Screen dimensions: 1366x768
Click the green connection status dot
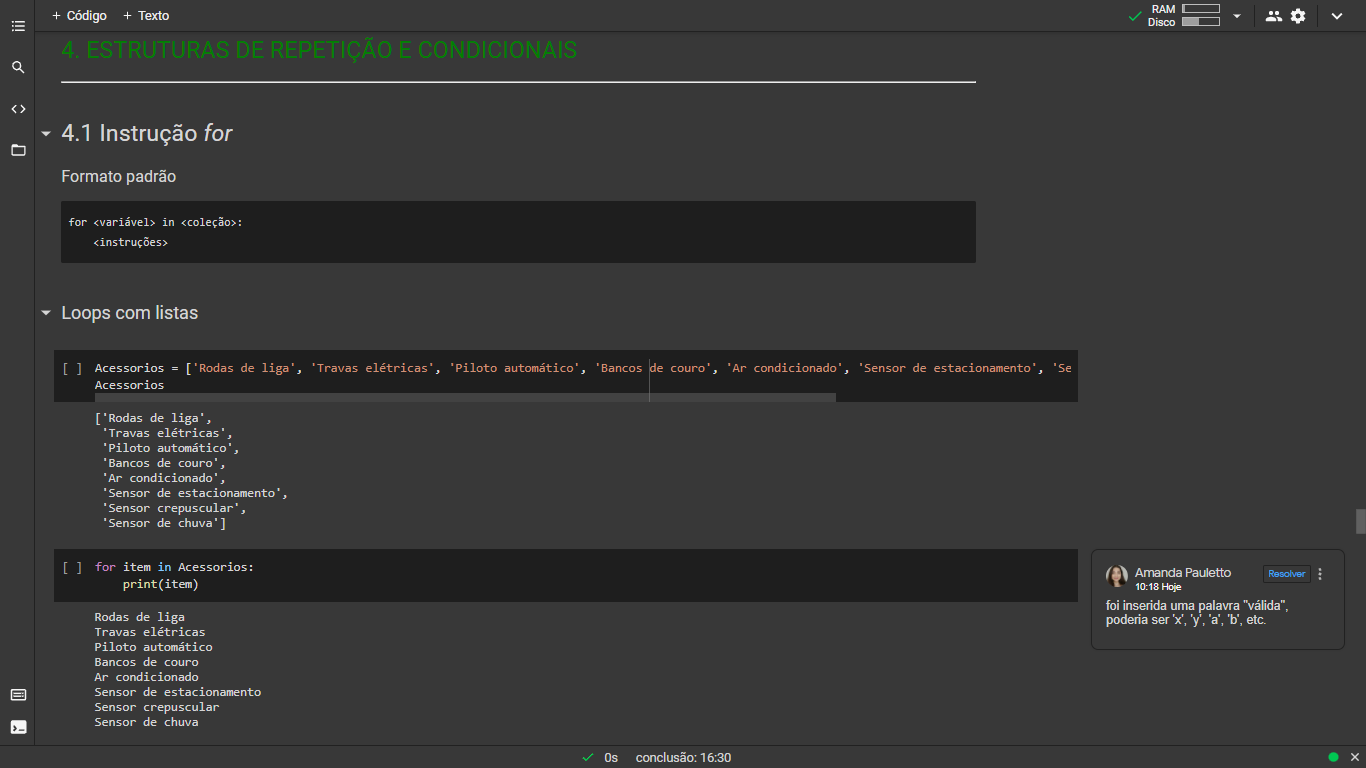[x=1333, y=757]
